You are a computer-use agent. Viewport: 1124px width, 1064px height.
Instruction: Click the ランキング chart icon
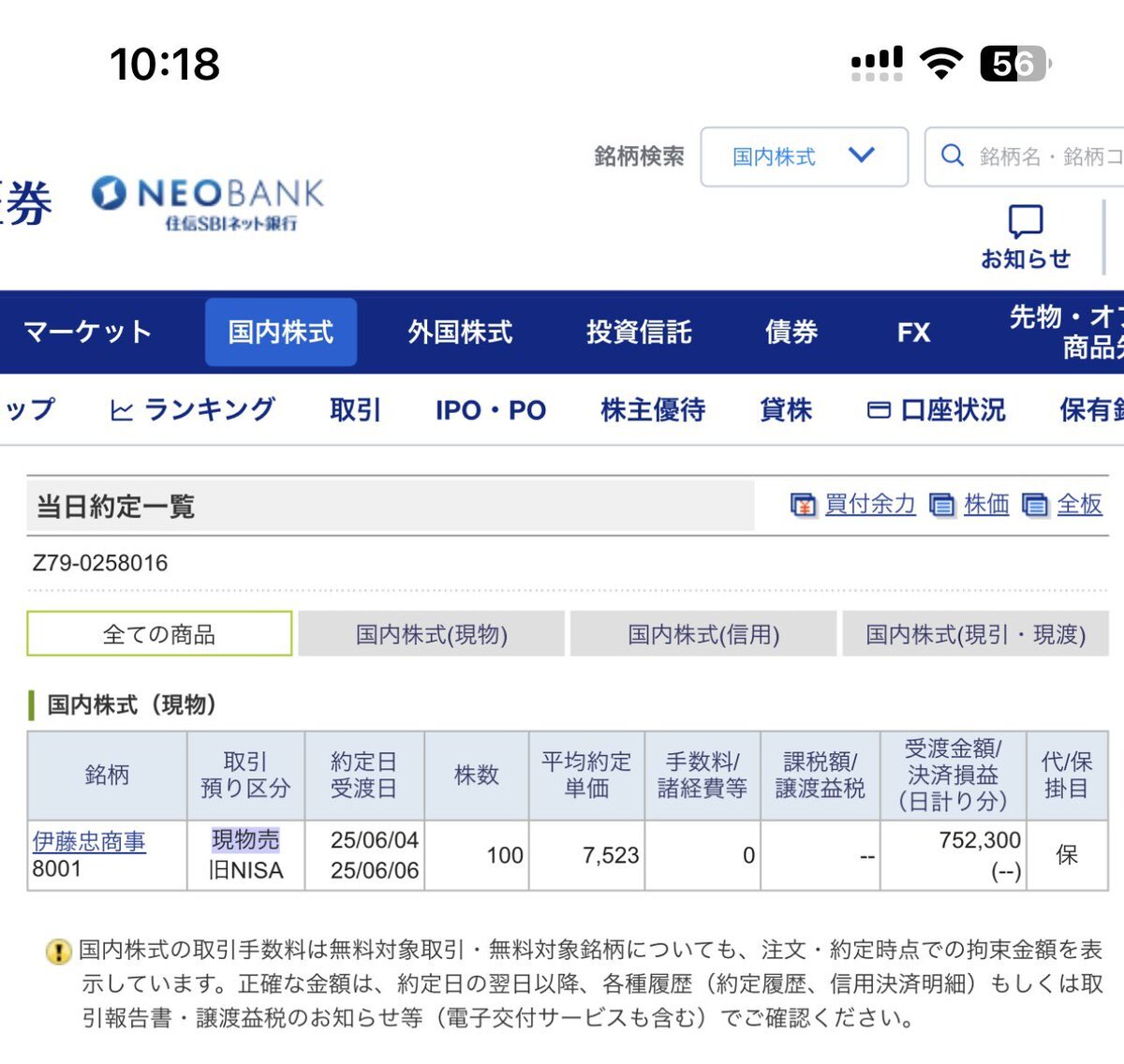tap(122, 410)
